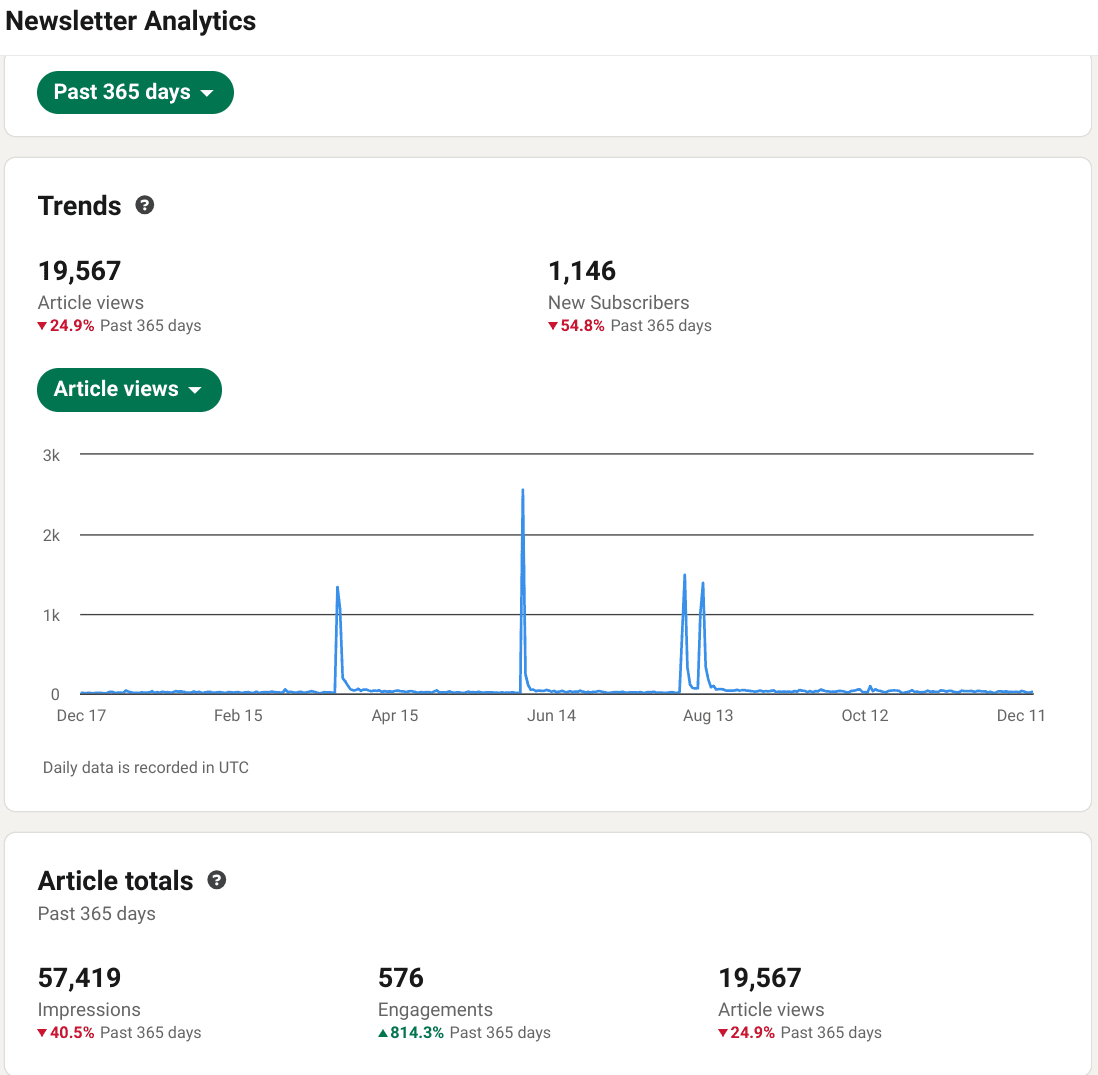Click the Jun 14 axis label

(551, 715)
